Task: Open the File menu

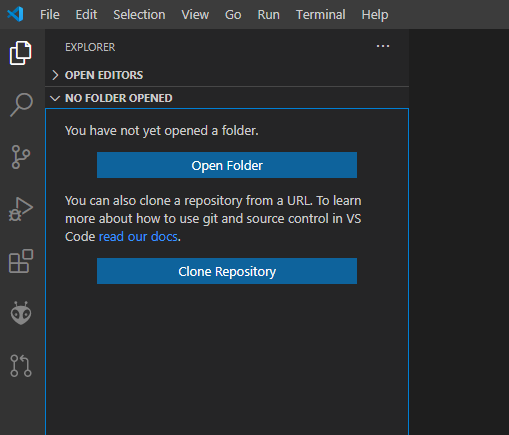Action: point(50,15)
